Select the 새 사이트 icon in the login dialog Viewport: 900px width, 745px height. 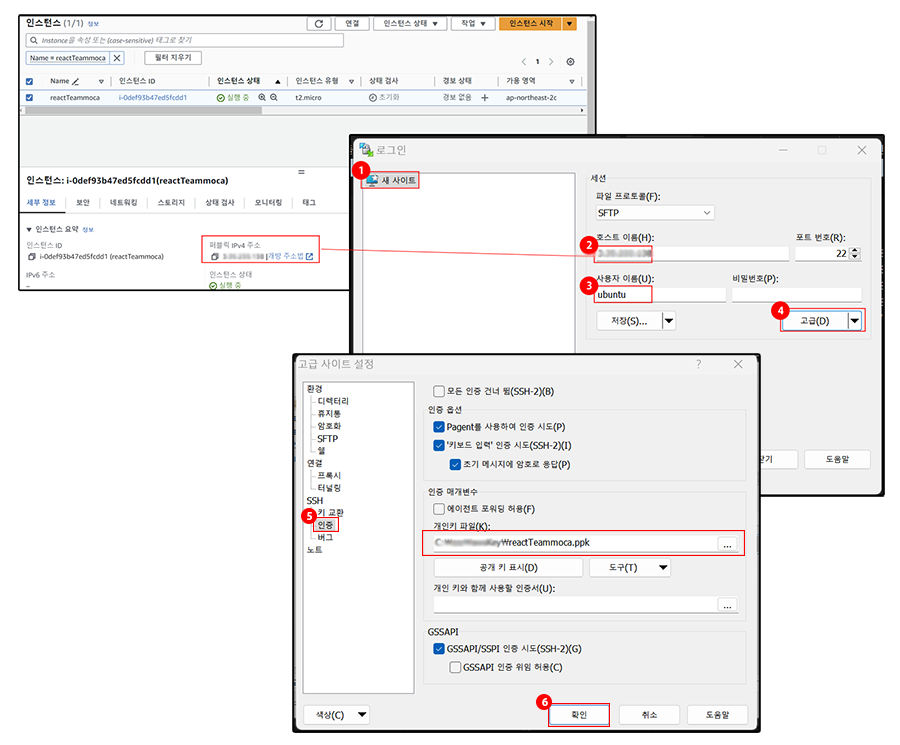coord(373,180)
